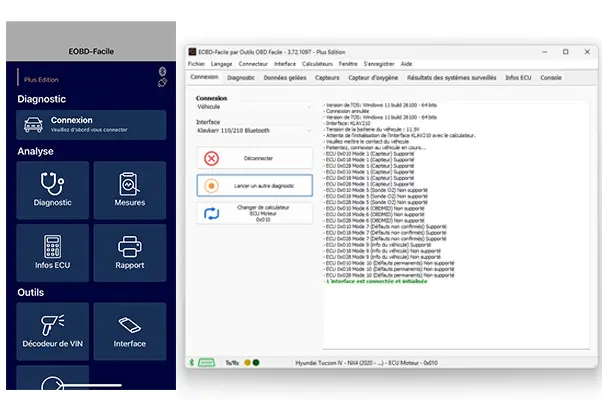Open the Mesures tile

point(130,190)
